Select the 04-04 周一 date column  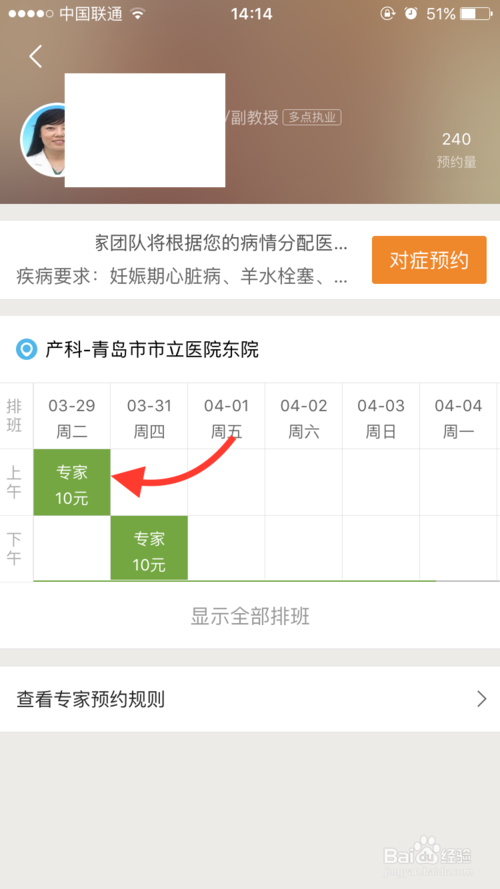[458, 418]
